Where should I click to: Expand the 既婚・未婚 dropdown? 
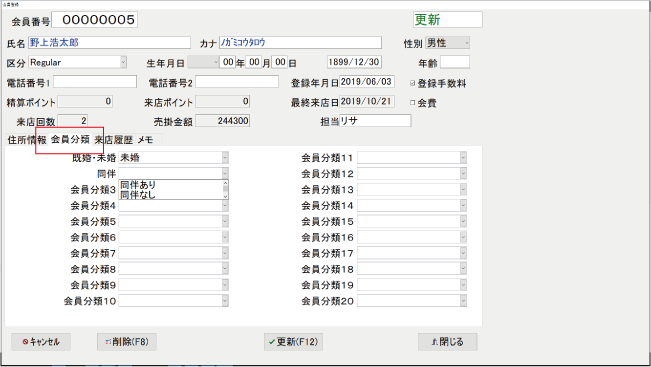(225, 158)
